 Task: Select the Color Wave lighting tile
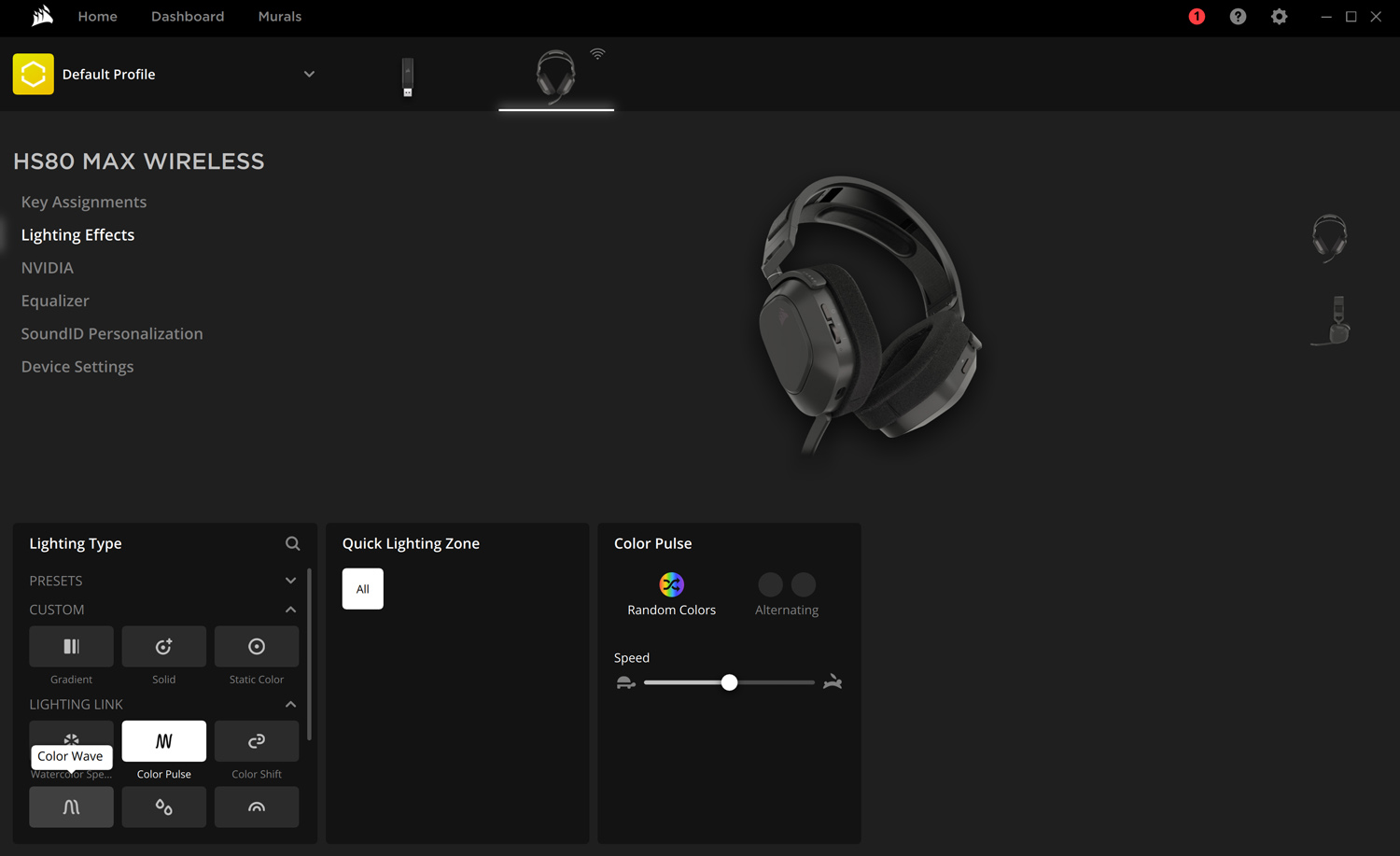pos(71,807)
